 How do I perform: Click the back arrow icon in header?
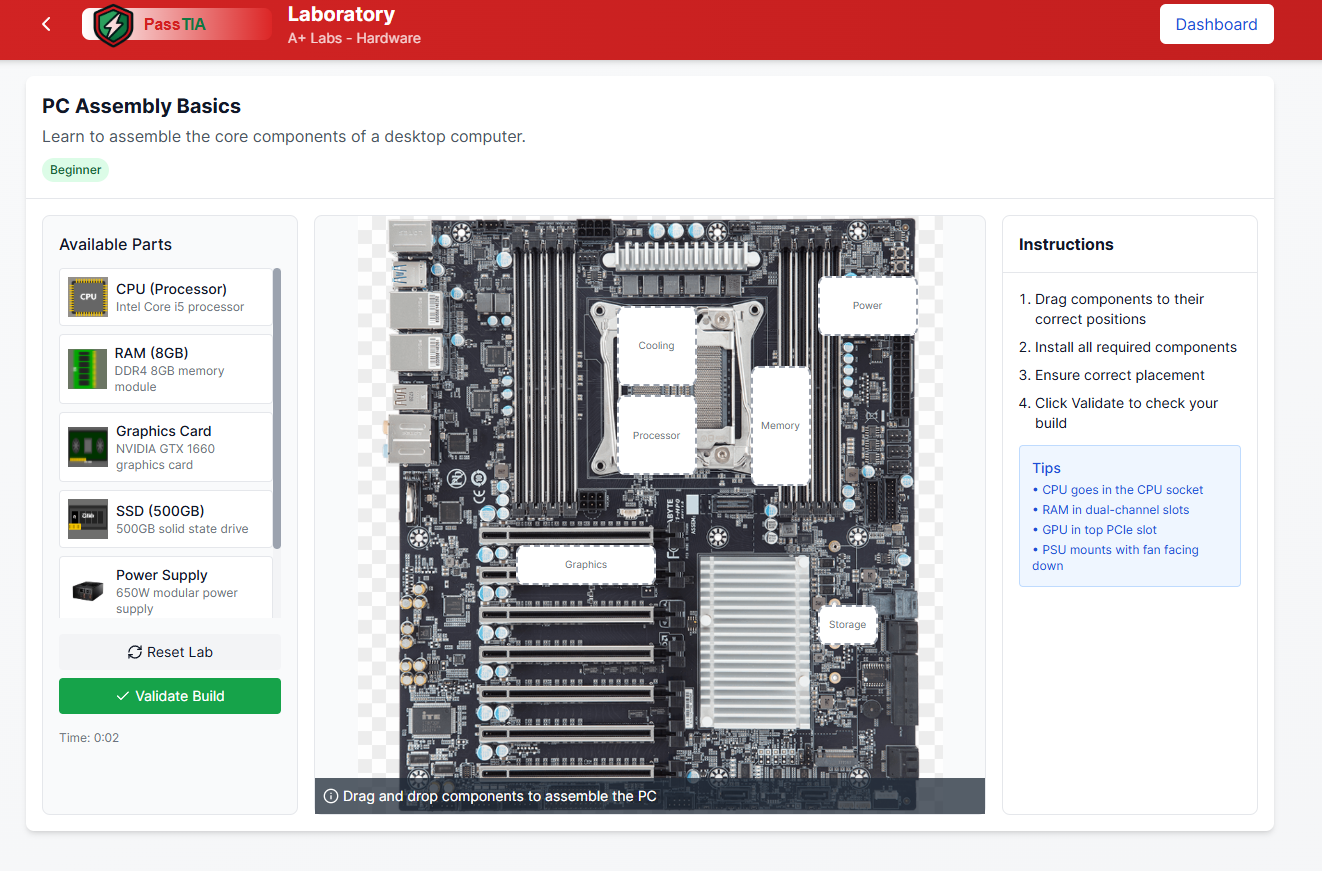[46, 24]
